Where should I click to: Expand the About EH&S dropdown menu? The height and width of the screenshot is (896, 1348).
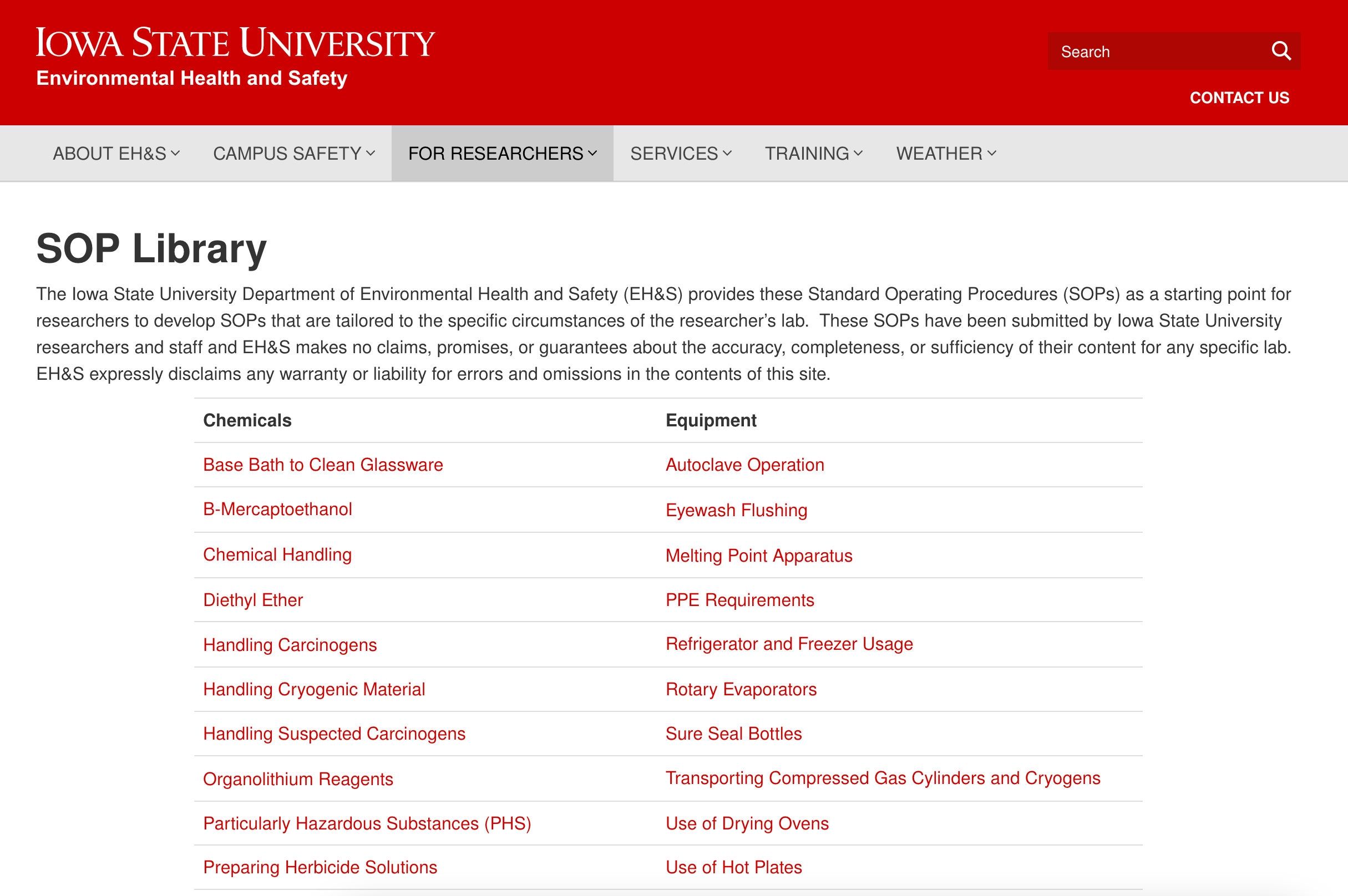(x=116, y=153)
